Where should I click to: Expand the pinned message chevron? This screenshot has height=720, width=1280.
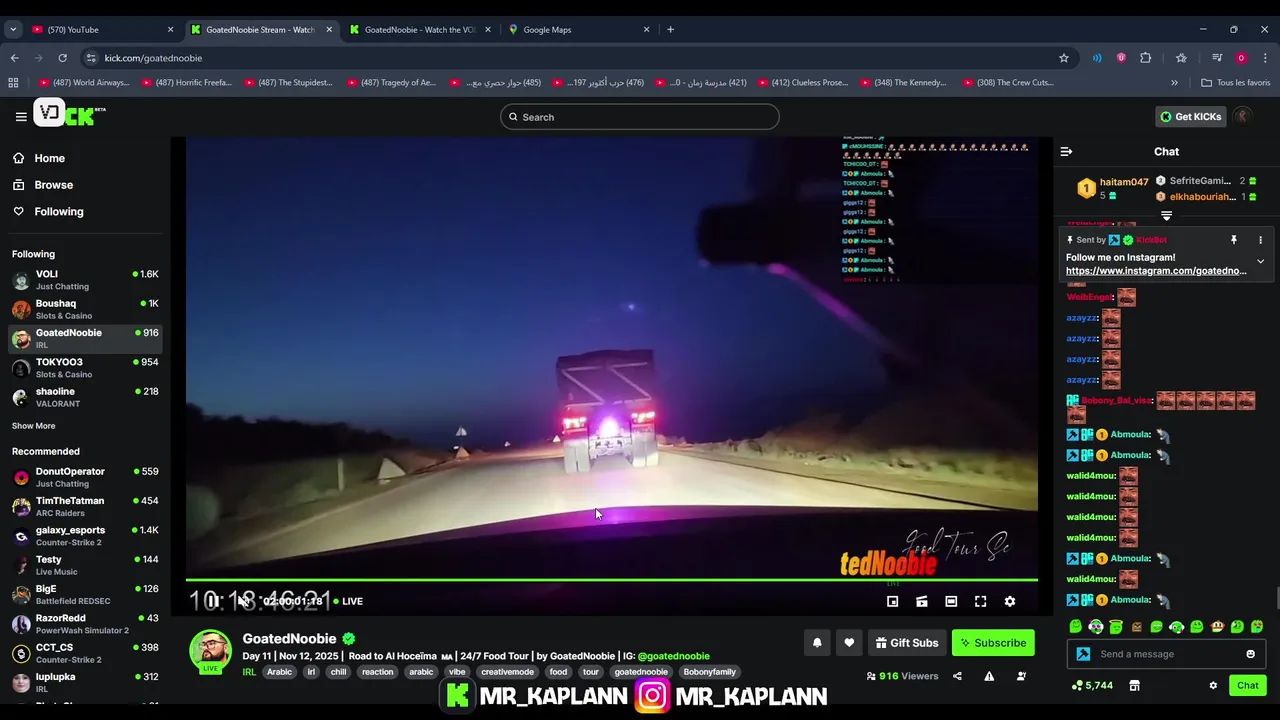point(1260,261)
